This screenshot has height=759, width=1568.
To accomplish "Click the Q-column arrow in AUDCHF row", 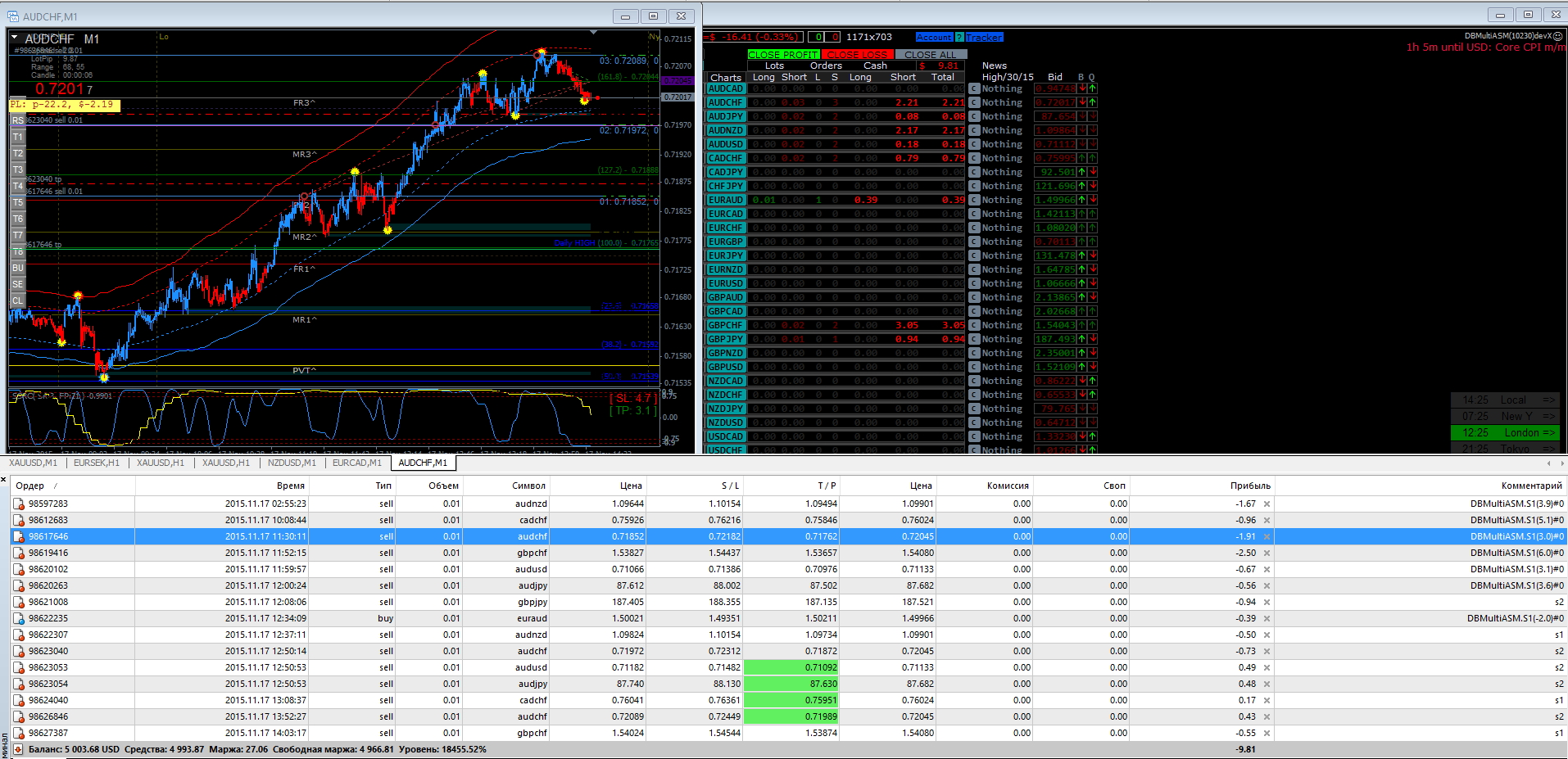I will tap(1093, 102).
